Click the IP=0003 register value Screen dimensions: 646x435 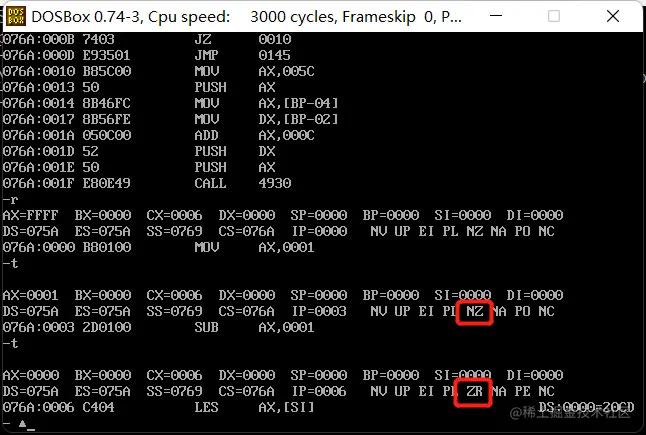point(319,311)
